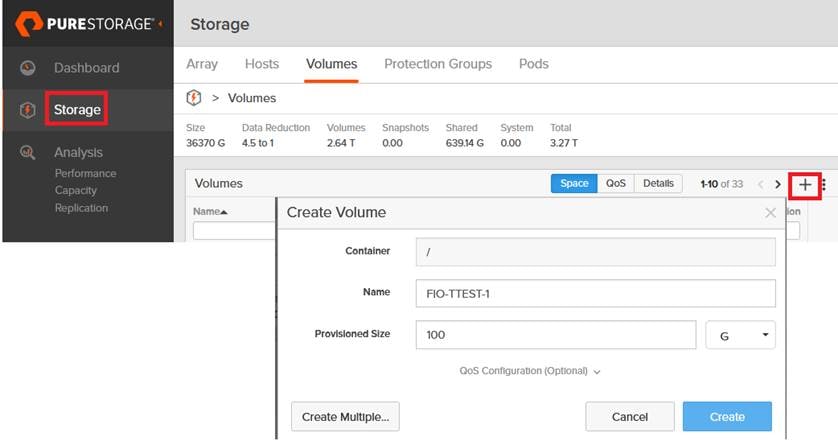The image size is (838, 441).
Task: Click the Analysis magnifier icon
Action: (28, 152)
